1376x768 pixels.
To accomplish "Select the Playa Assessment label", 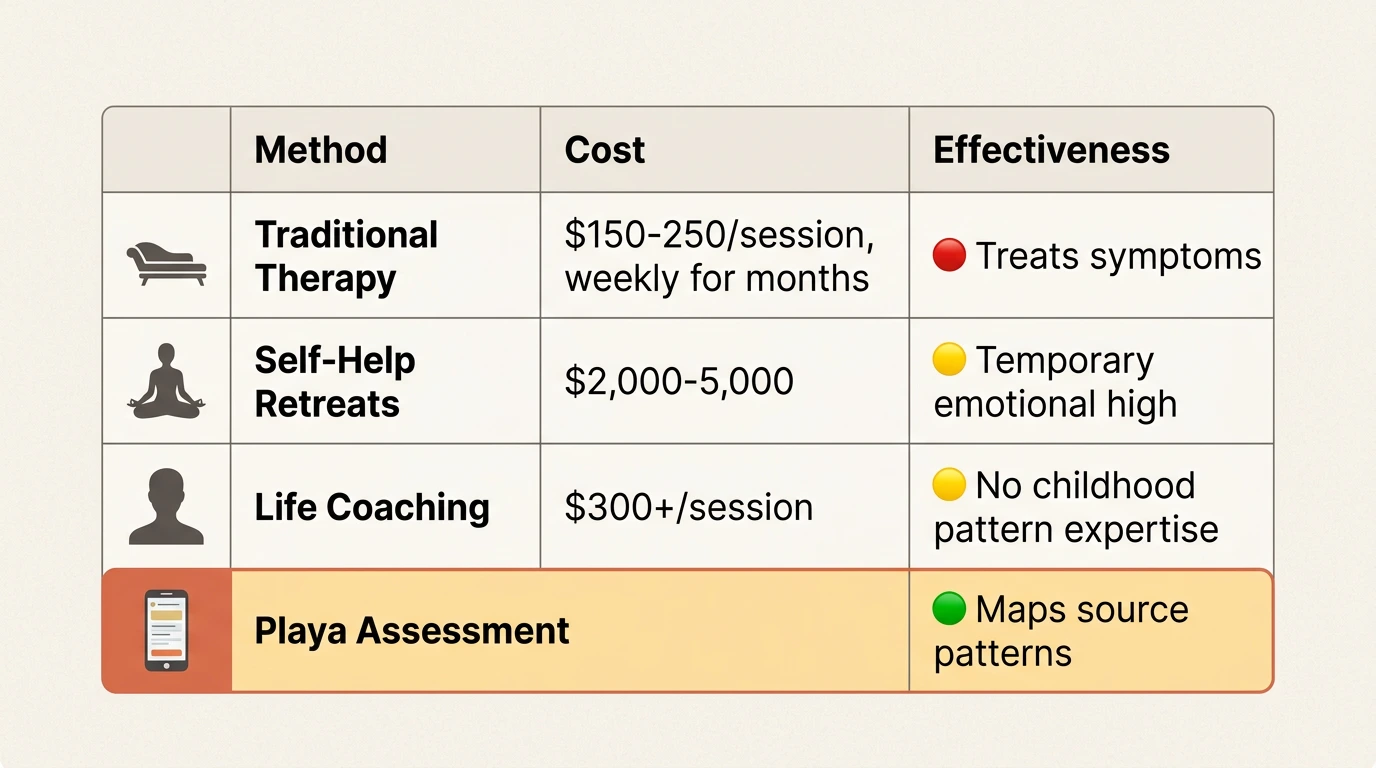I will coord(412,631).
